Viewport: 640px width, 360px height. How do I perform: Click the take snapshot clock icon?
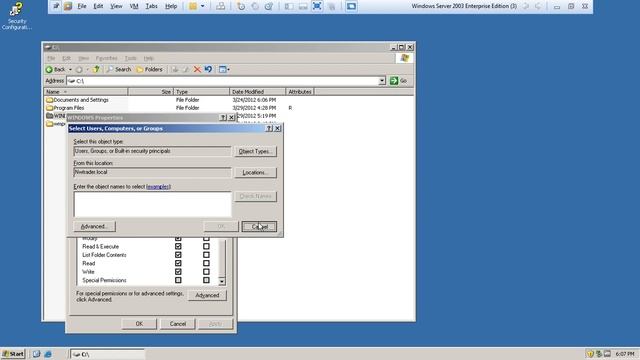pos(241,6)
